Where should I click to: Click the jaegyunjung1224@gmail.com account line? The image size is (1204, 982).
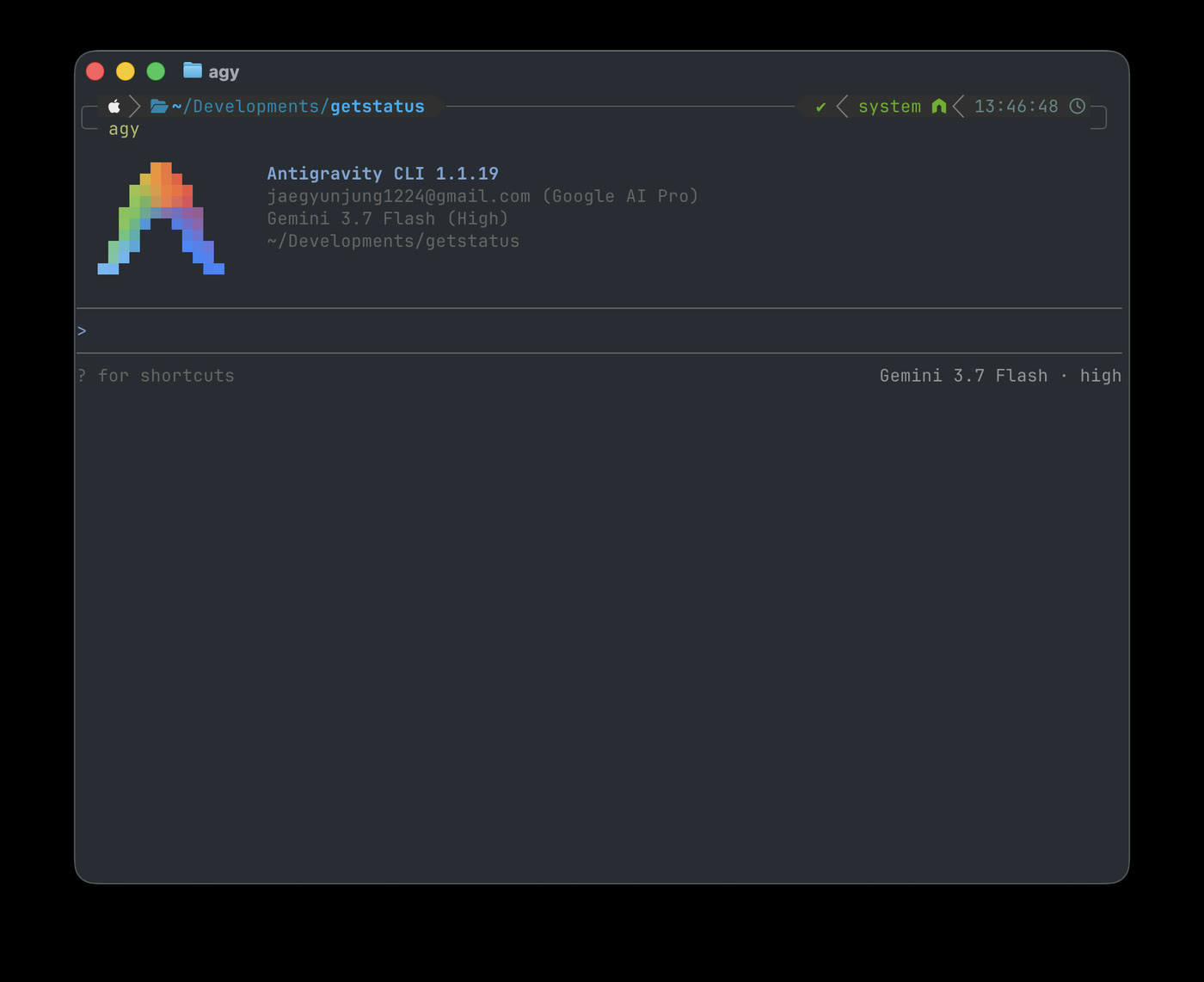482,196
